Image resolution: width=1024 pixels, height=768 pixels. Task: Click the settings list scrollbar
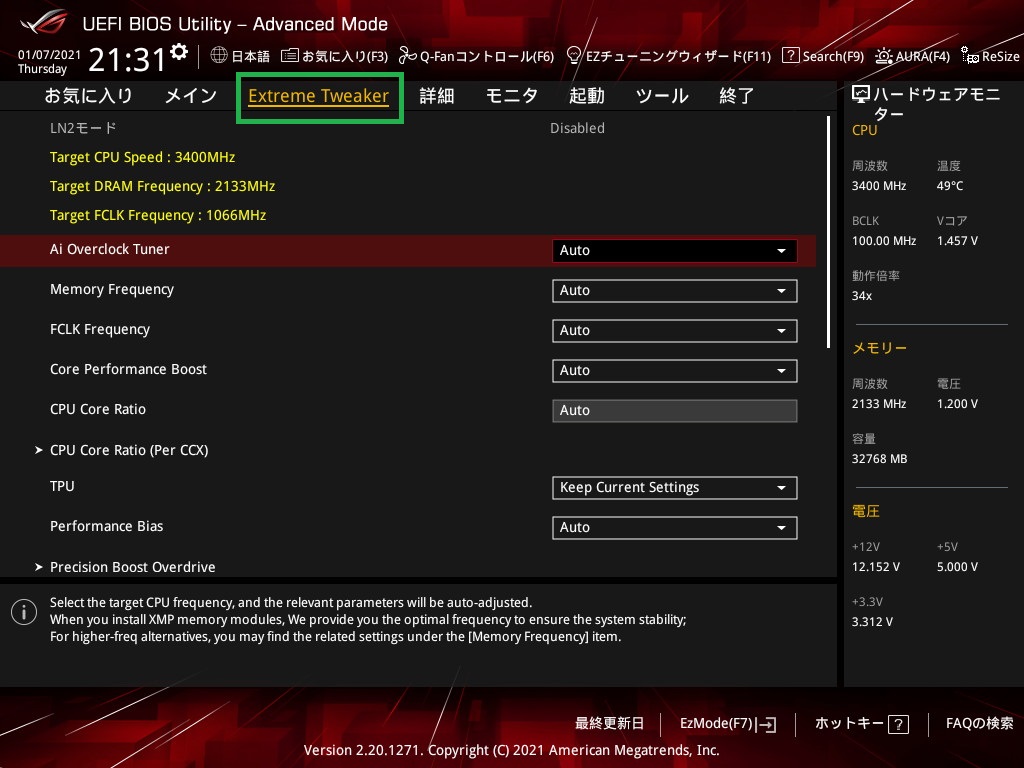828,232
